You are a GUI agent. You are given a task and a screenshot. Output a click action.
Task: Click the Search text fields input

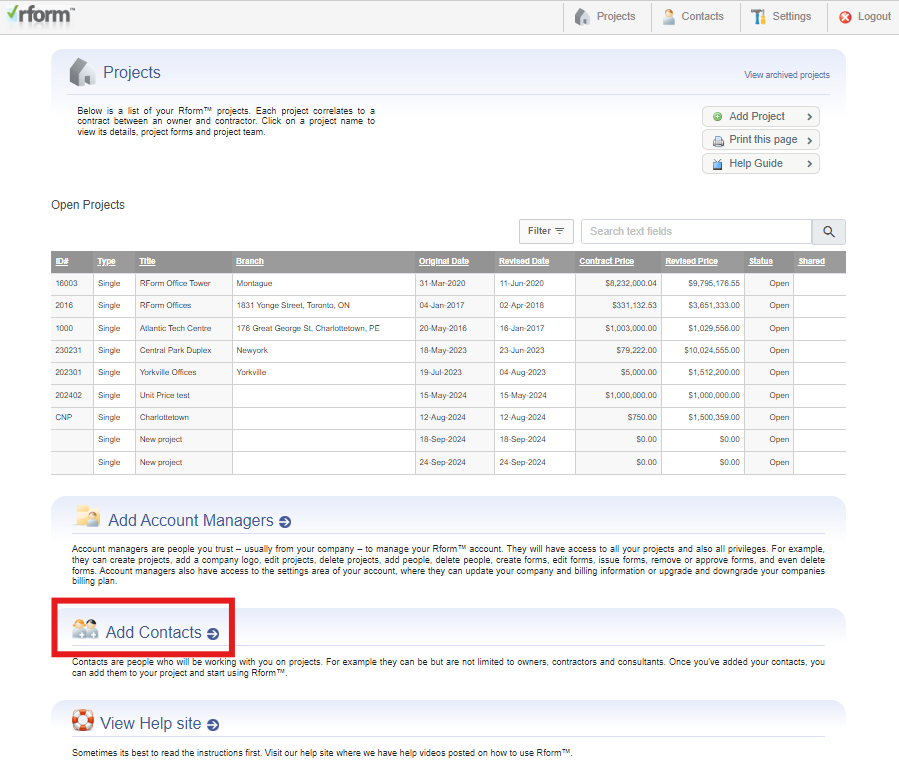696,232
